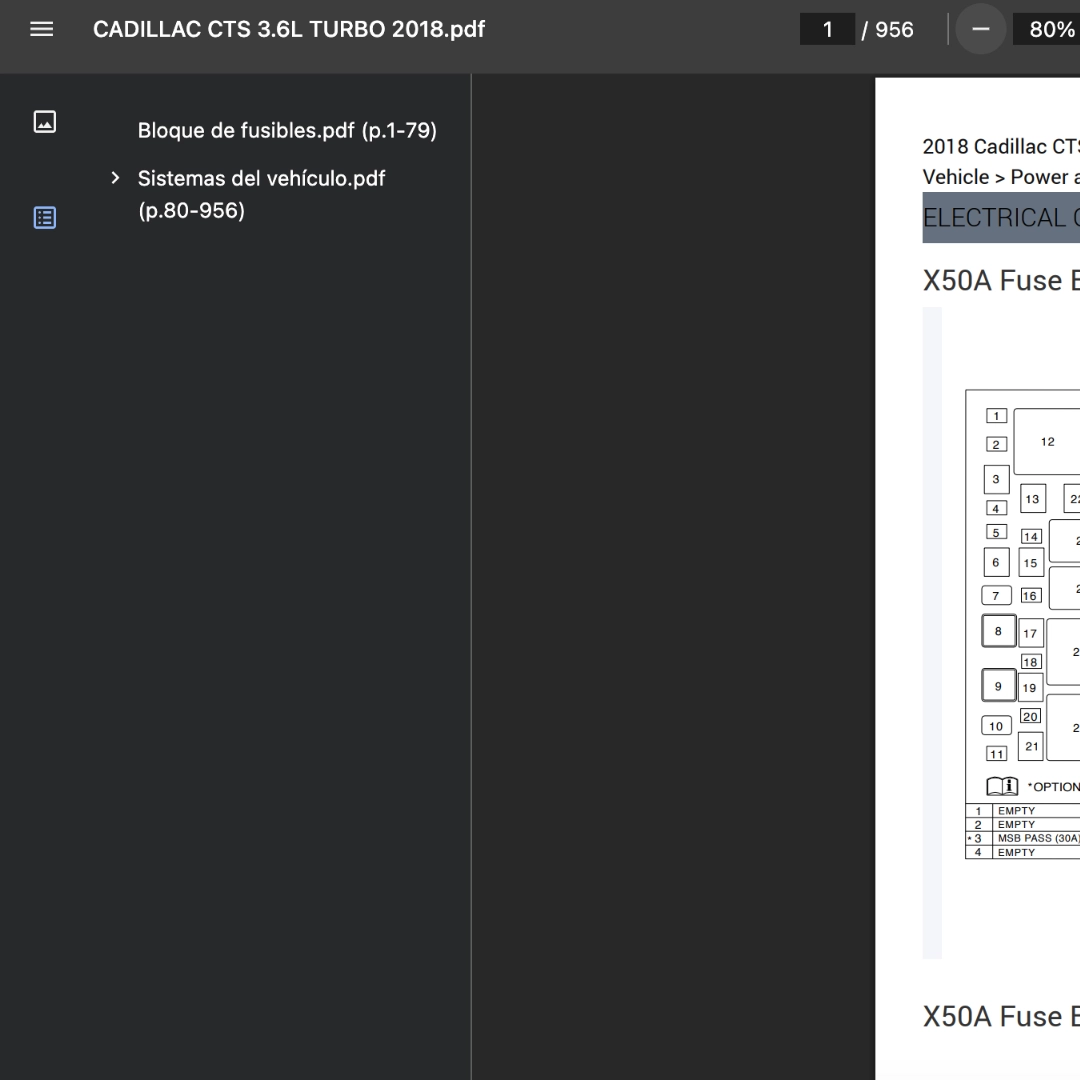Click the 2018 Cadillac CTS title line
Image resolution: width=1080 pixels, height=1080 pixels.
pyautogui.click(x=1001, y=147)
